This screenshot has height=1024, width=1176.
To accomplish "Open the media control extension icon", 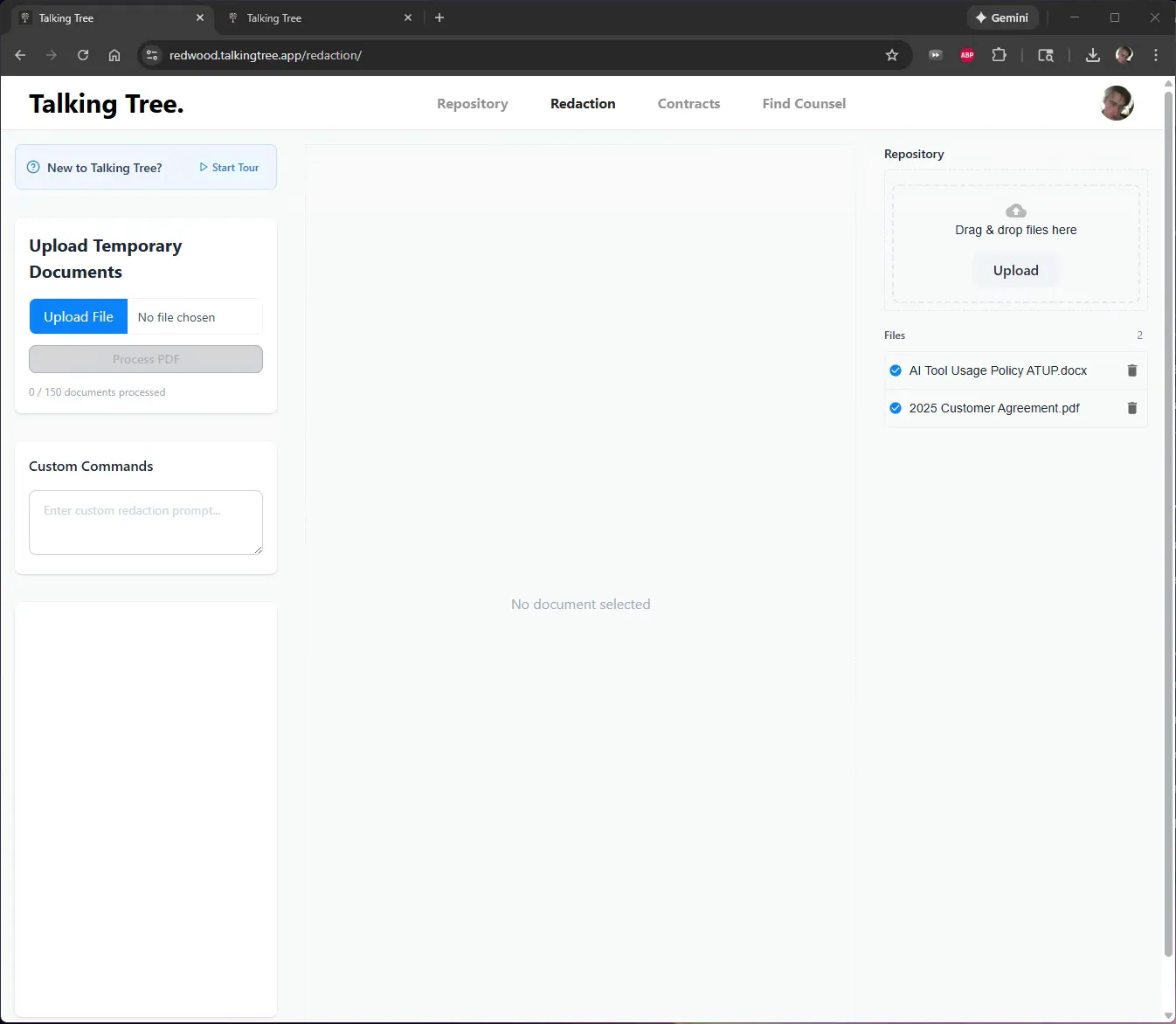I will (936, 55).
